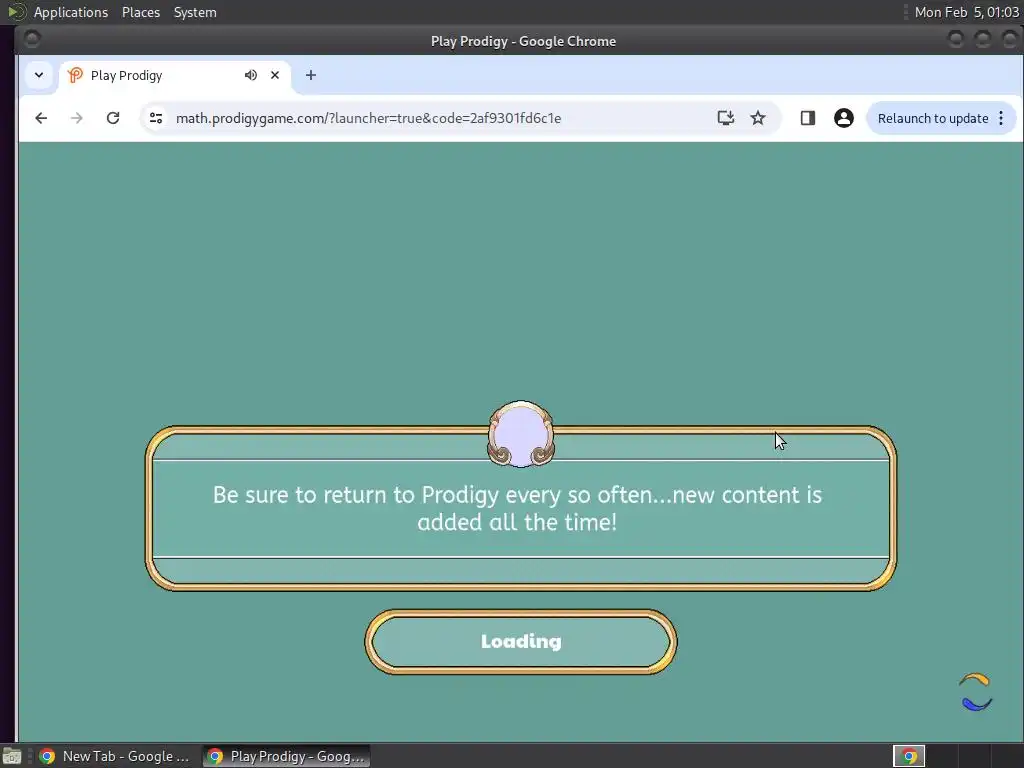This screenshot has width=1024, height=768.
Task: Click the forward navigation arrow
Action: (x=76, y=118)
